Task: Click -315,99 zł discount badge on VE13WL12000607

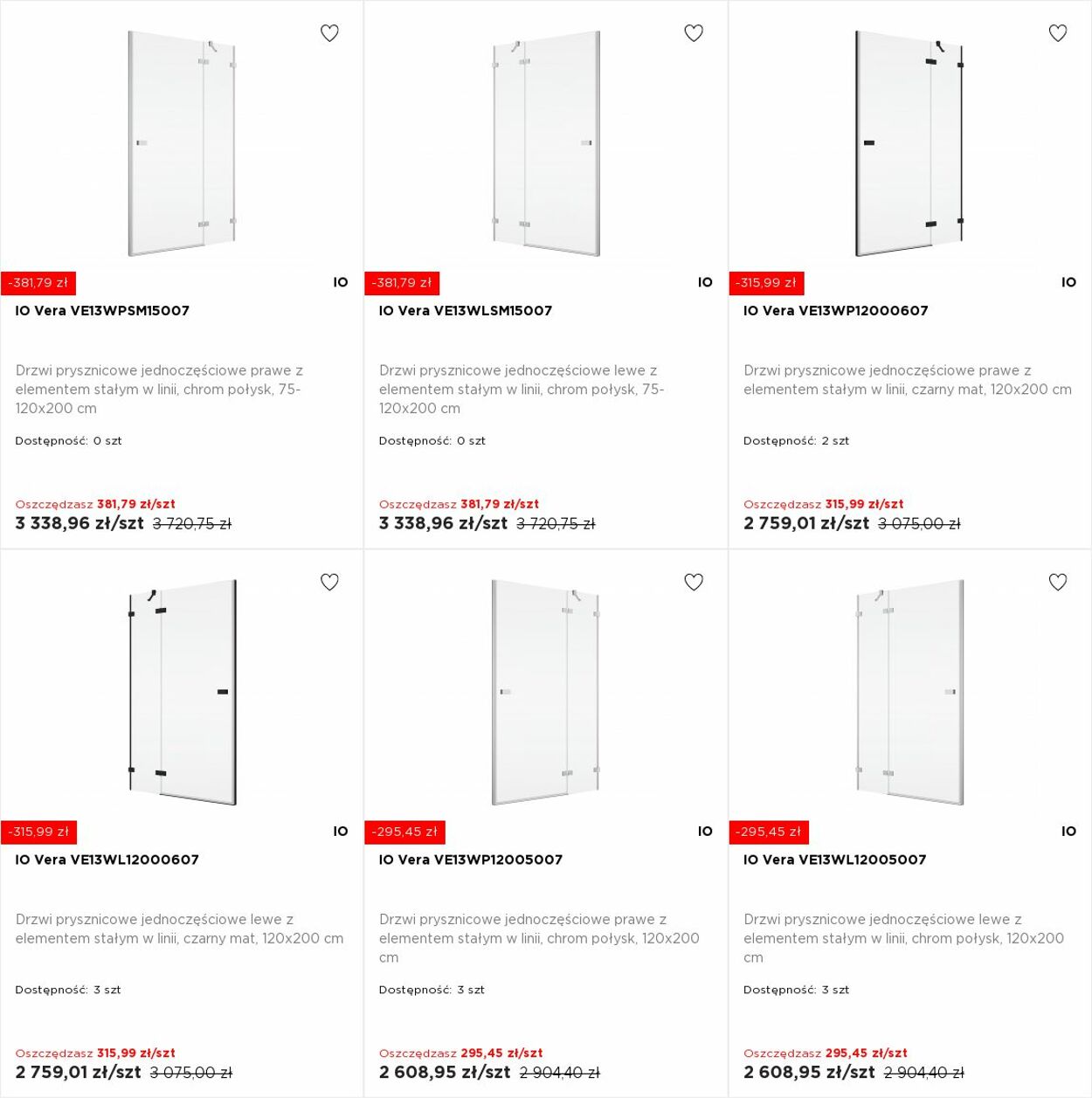Action: (x=38, y=832)
